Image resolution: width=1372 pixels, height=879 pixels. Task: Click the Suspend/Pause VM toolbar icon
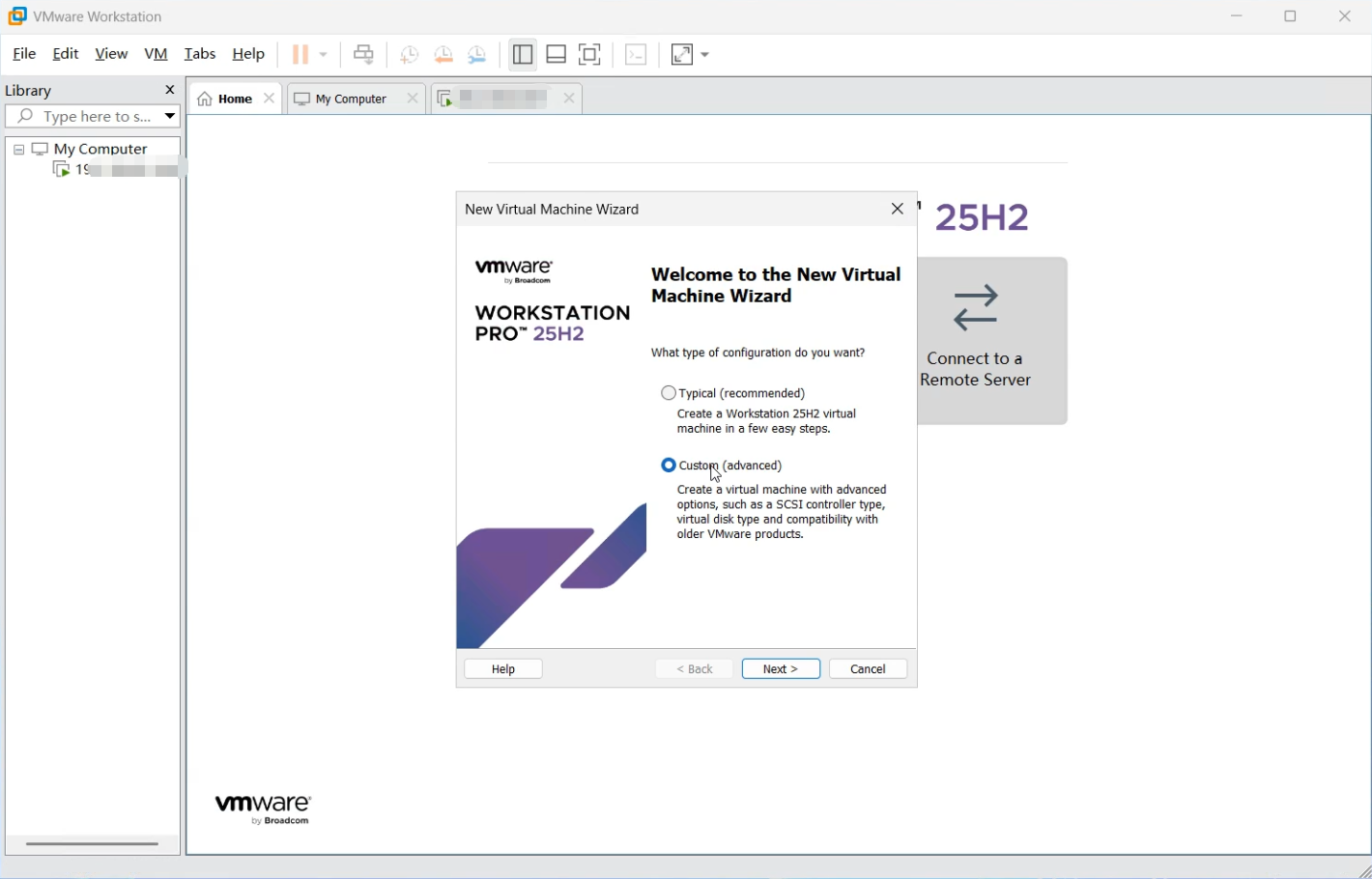pyautogui.click(x=300, y=55)
